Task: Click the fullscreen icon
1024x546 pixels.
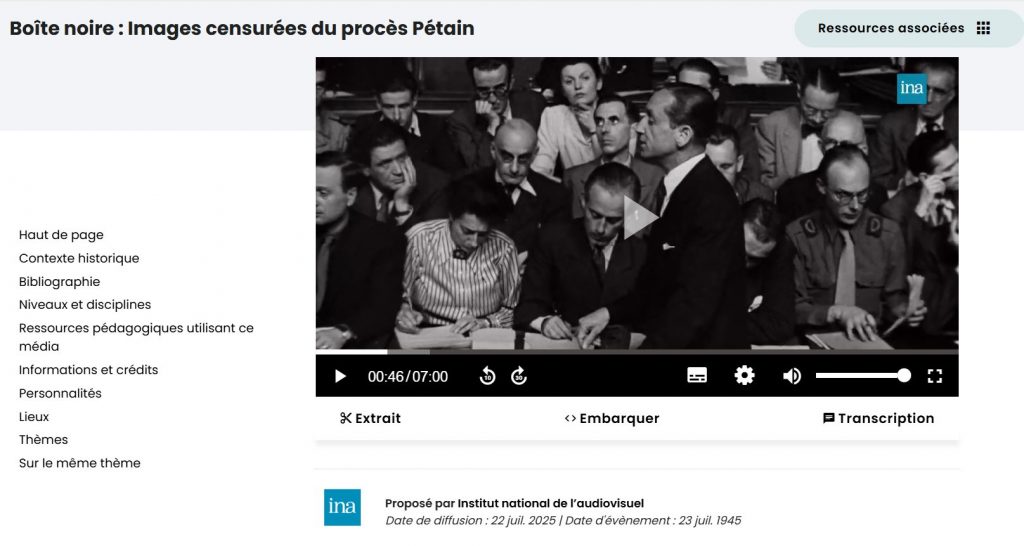Action: coord(935,376)
